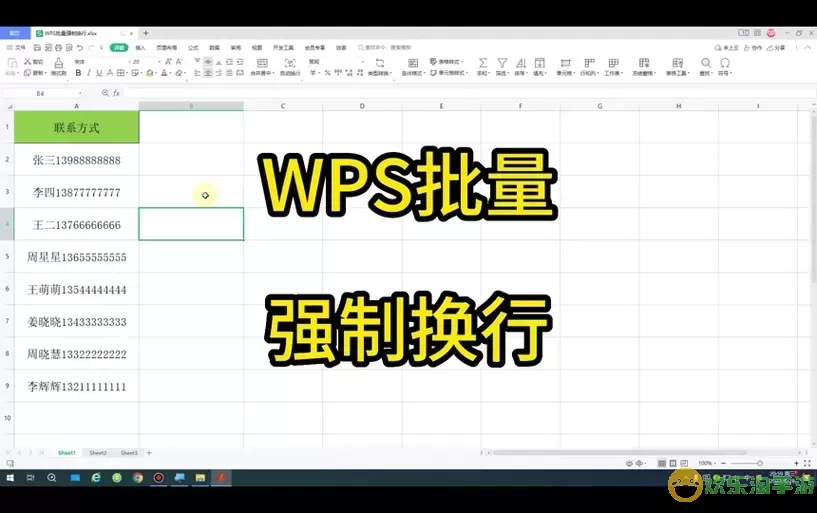Click the increase font size icon
The height and width of the screenshot is (513, 817).
coord(168,61)
